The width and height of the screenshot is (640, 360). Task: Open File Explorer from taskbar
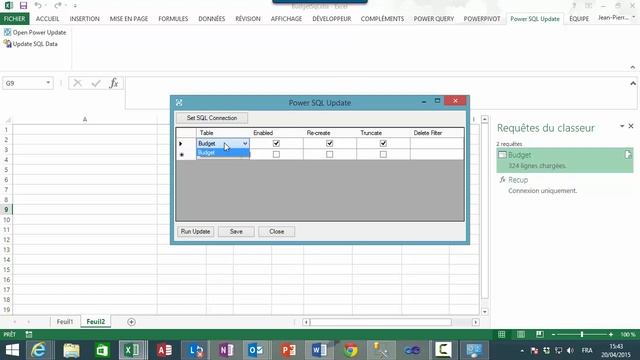click(x=71, y=350)
